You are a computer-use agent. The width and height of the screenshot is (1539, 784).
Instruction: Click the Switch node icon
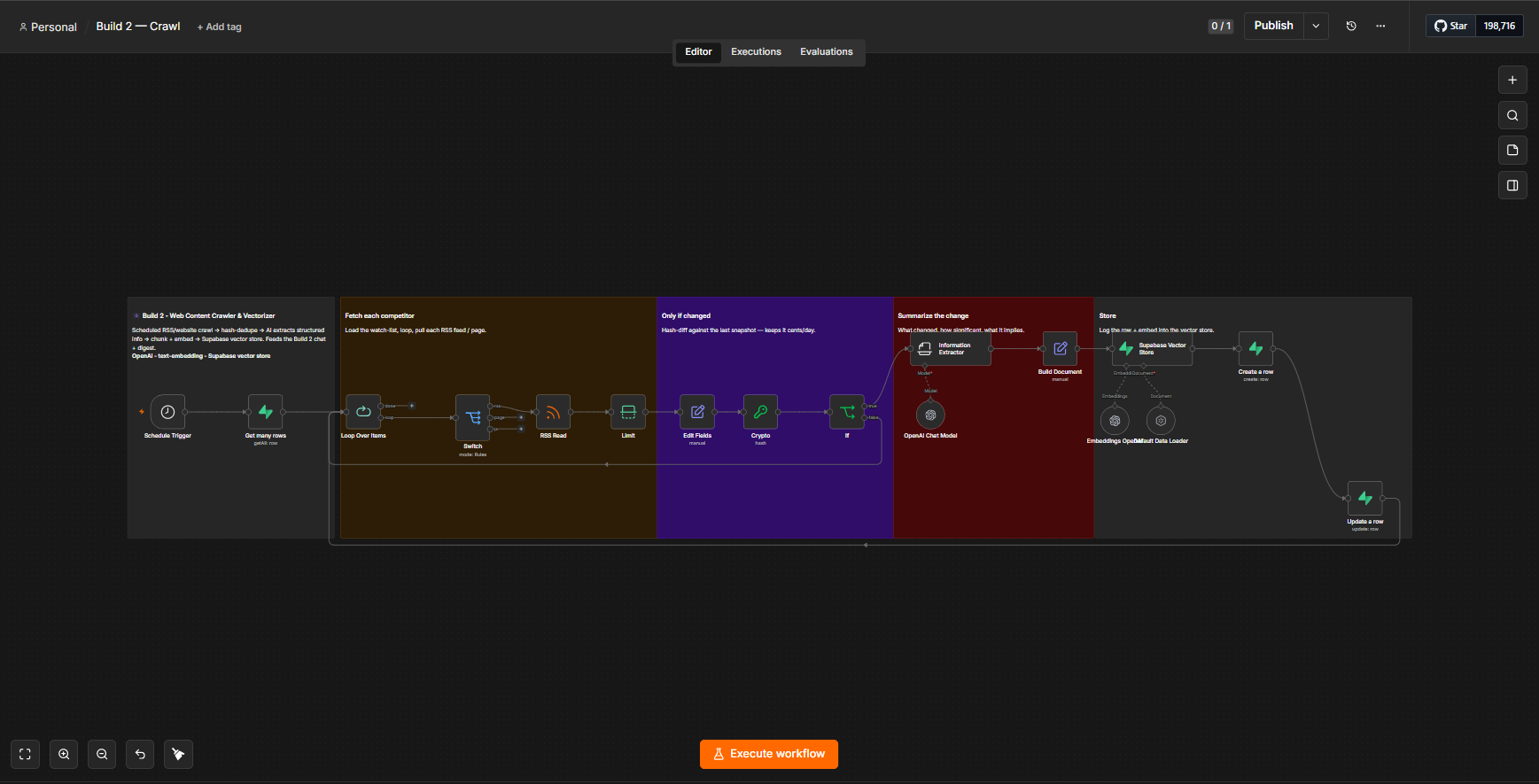click(473, 417)
